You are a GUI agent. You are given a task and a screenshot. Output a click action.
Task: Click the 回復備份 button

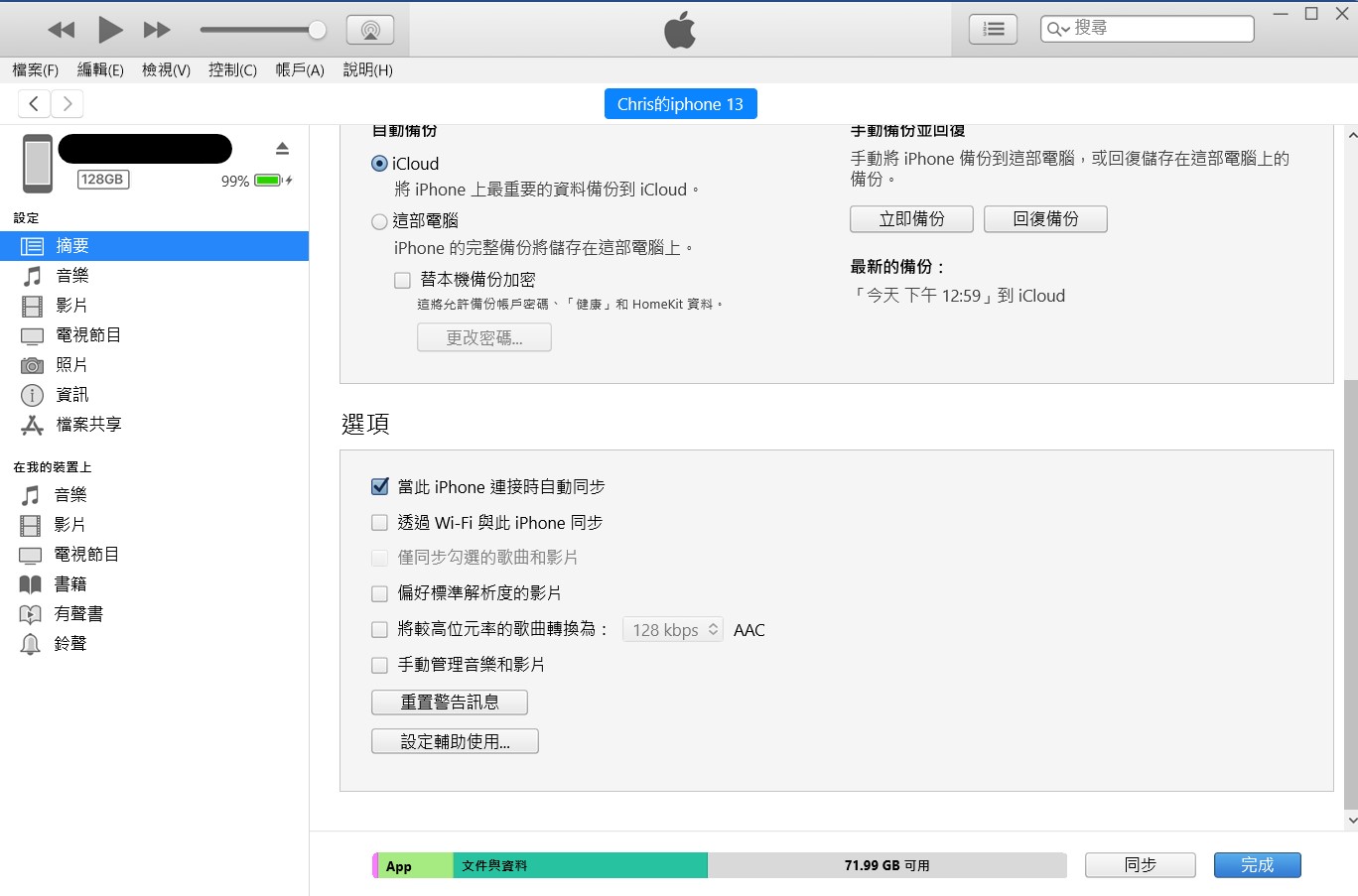(1045, 219)
